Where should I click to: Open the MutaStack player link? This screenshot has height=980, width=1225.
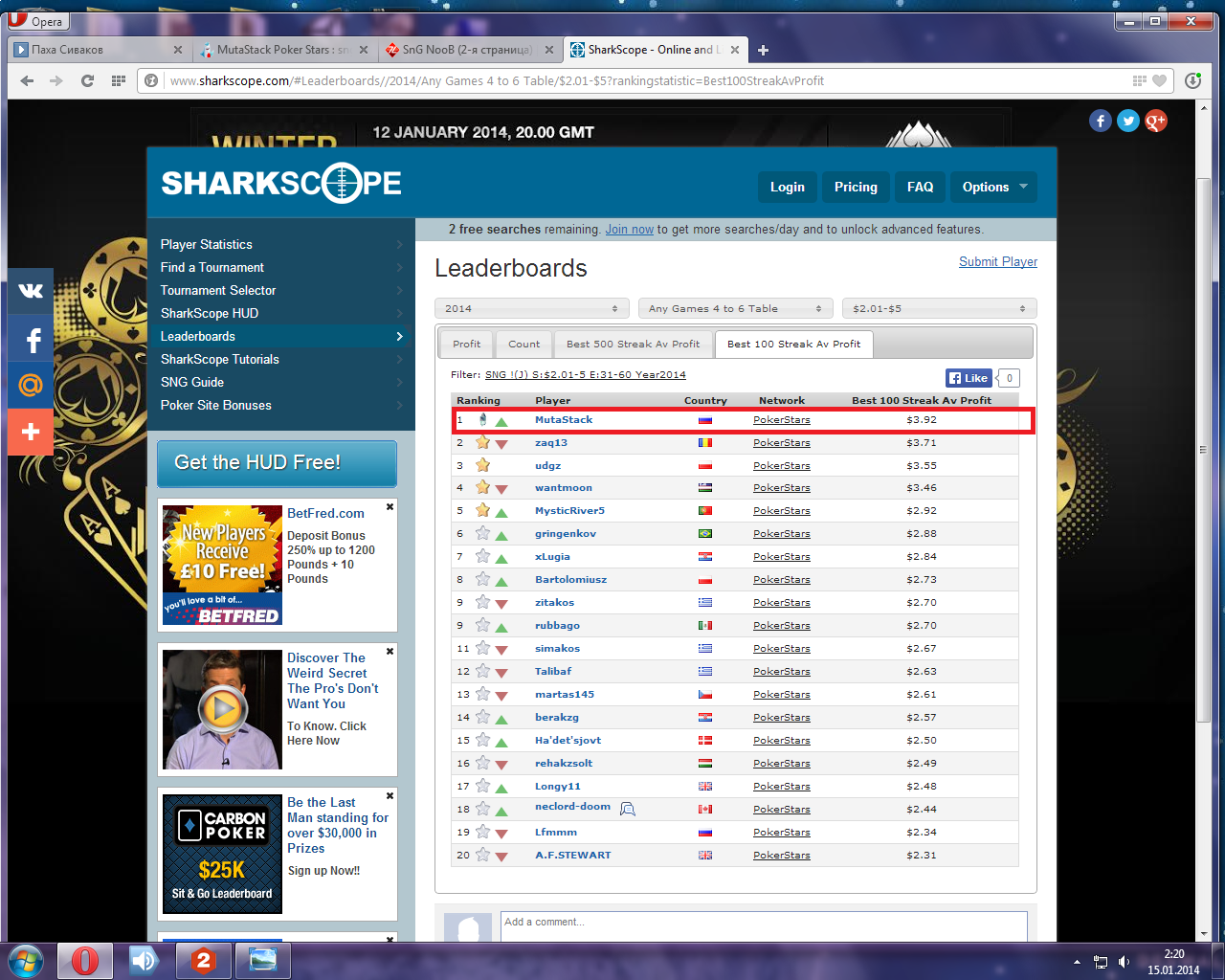564,419
